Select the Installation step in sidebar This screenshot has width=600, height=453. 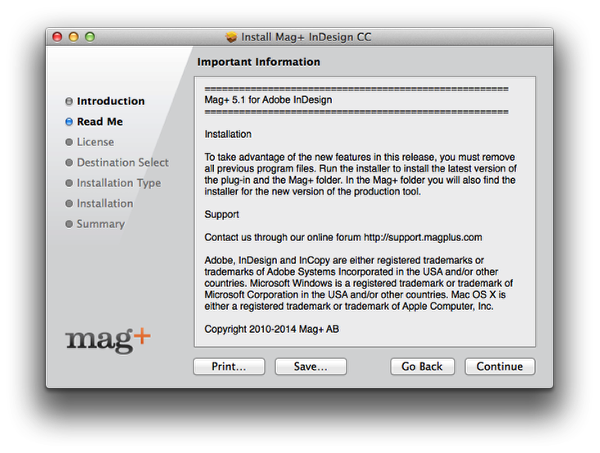coord(105,203)
